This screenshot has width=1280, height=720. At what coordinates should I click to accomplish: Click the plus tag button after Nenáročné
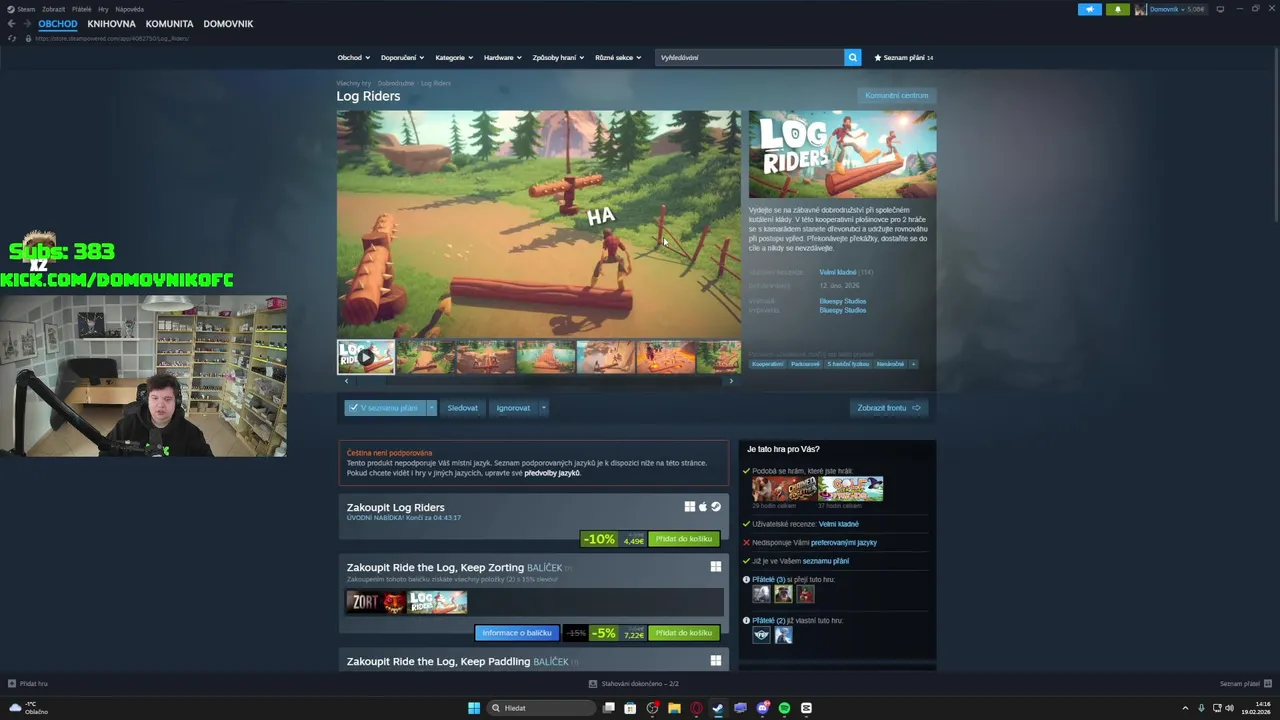[x=913, y=364]
